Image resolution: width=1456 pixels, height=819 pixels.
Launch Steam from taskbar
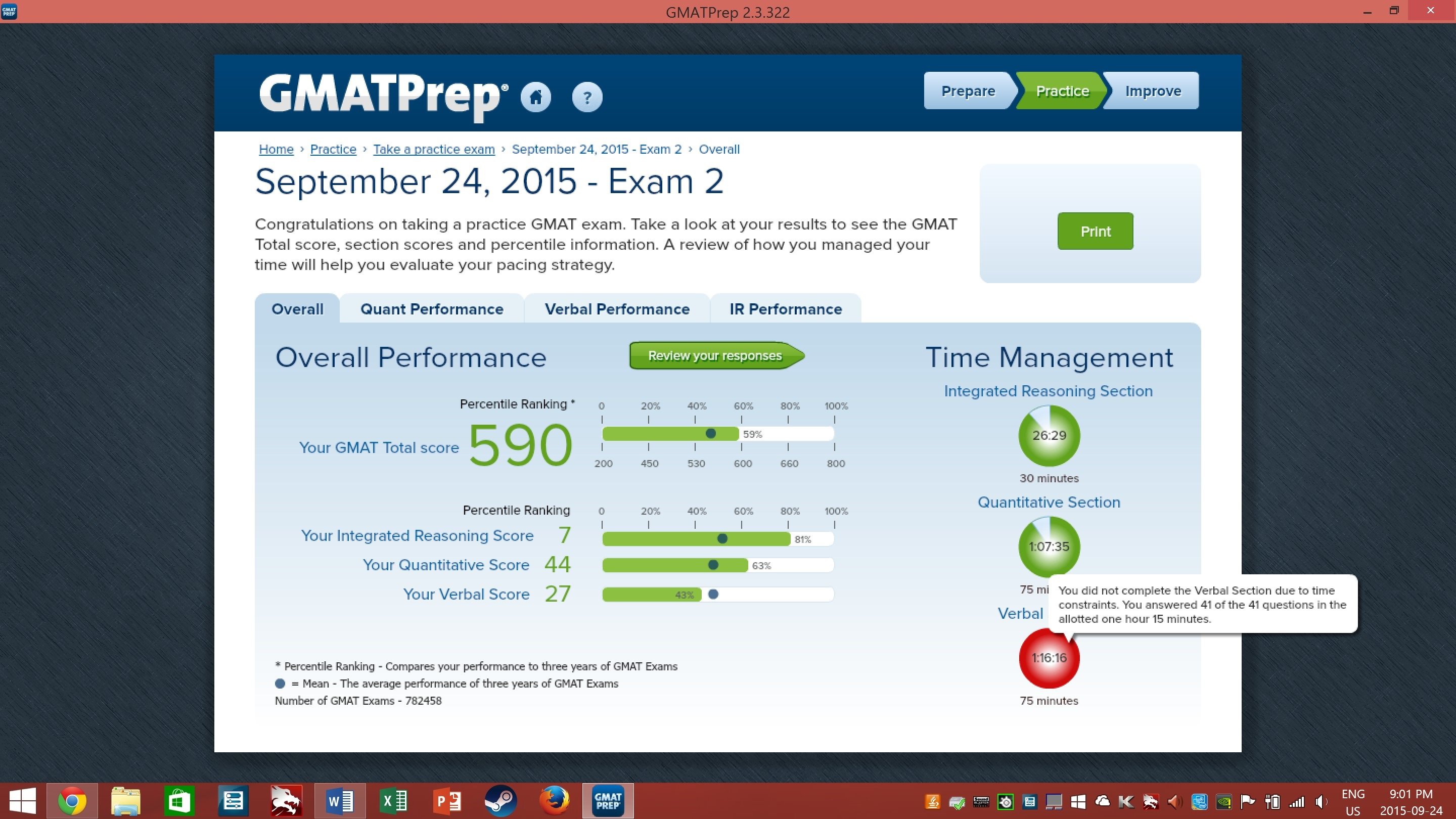500,801
